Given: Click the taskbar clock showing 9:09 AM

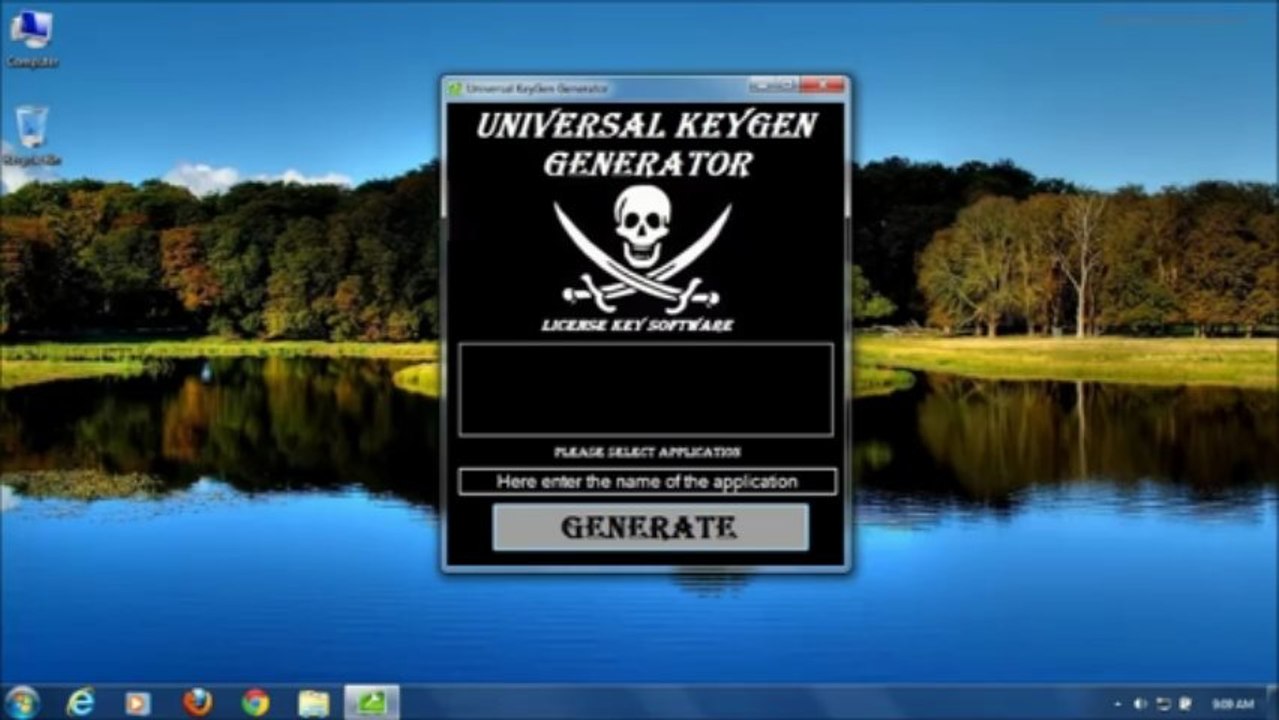Looking at the screenshot, I should coord(1232,704).
